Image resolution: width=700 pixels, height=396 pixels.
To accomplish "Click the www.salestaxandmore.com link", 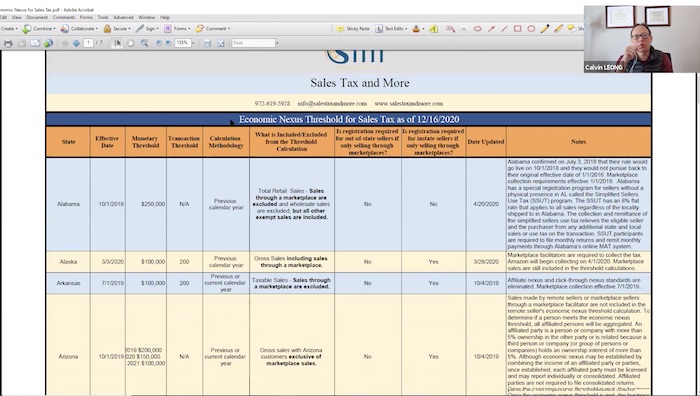I will [409, 104].
